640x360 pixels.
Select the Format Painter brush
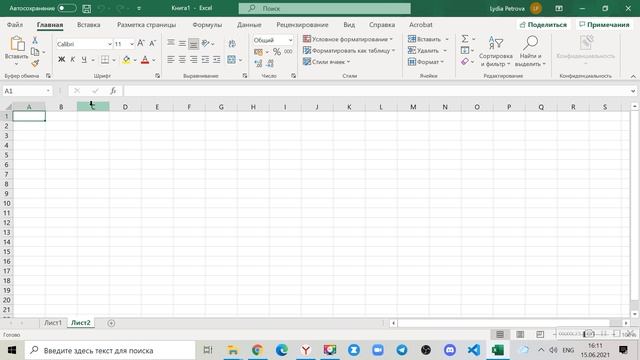pos(35,63)
